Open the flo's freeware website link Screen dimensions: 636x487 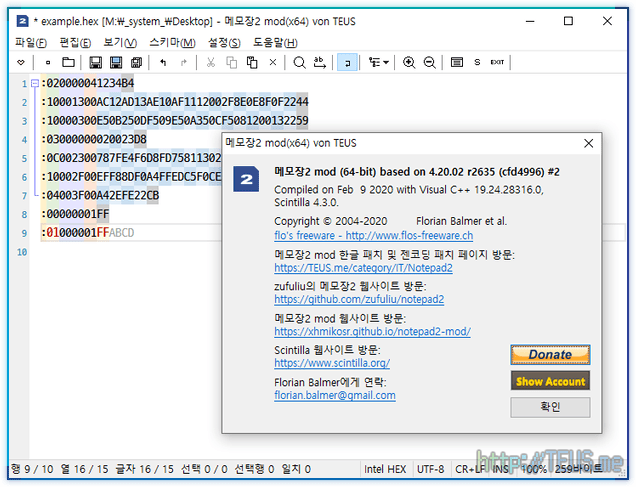(x=374, y=236)
